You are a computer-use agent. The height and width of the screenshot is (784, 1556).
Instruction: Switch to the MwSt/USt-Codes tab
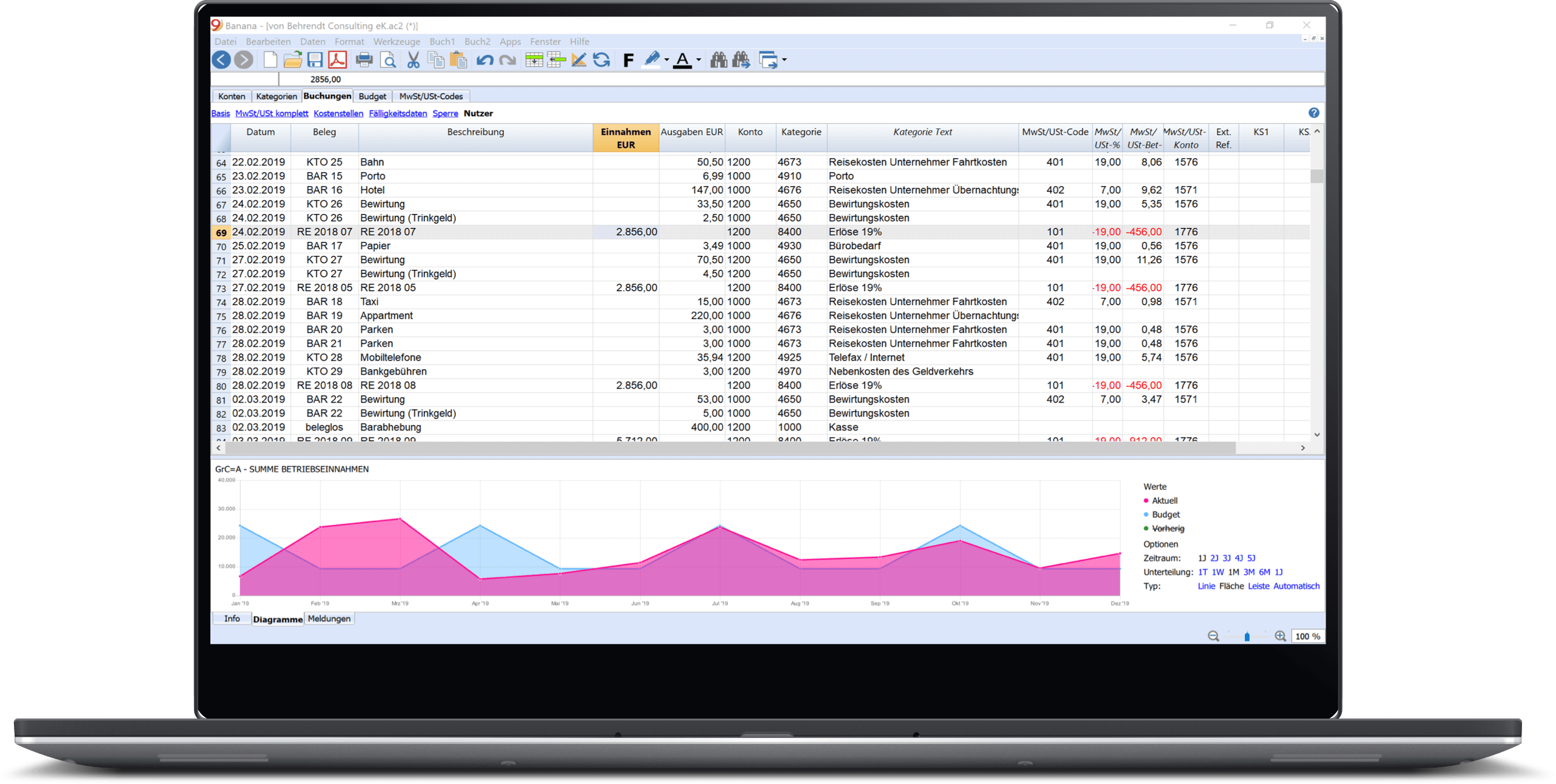click(x=431, y=96)
